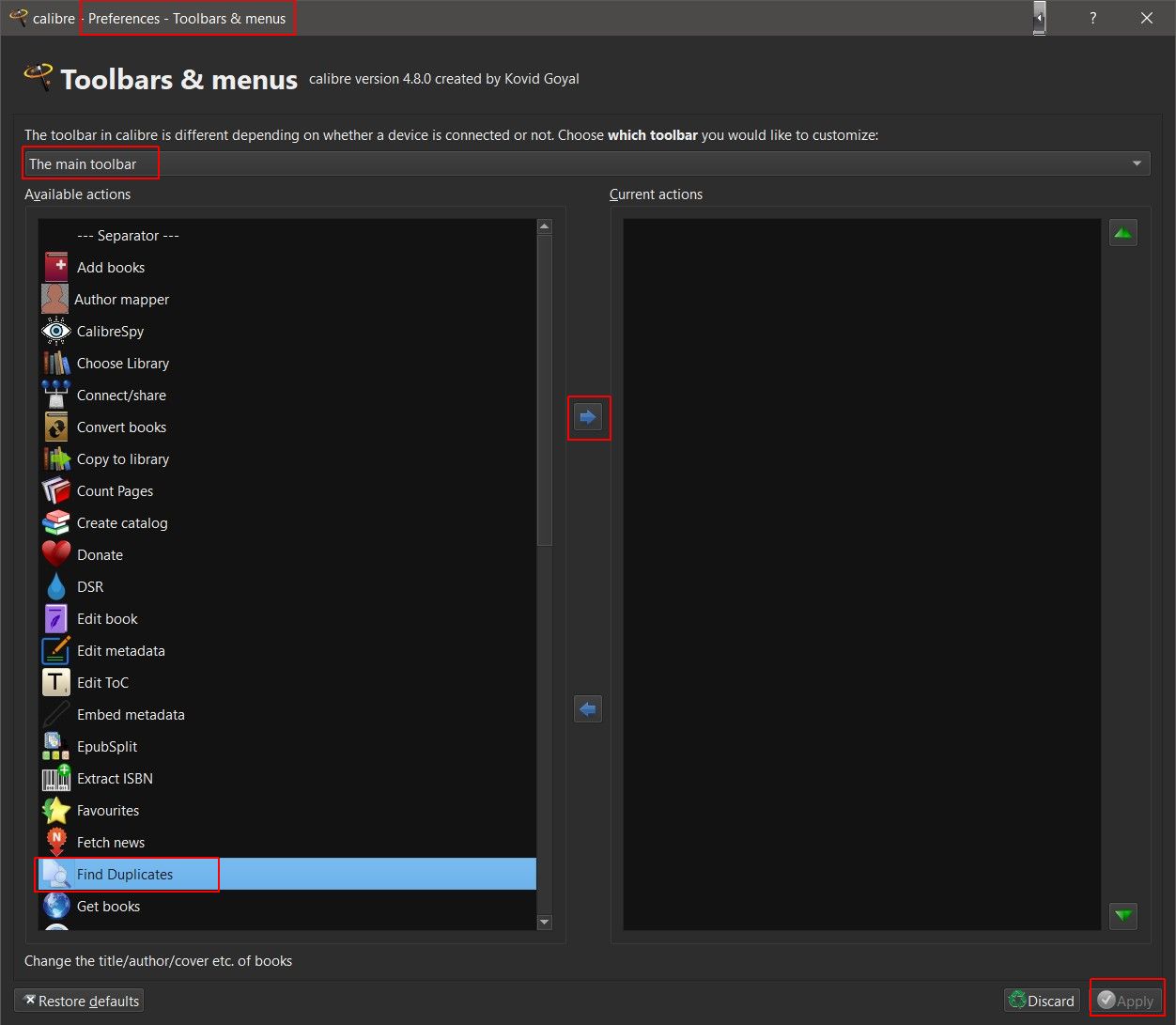1176x1025 pixels.
Task: Select the Embed metadata icon
Action: (x=56, y=714)
